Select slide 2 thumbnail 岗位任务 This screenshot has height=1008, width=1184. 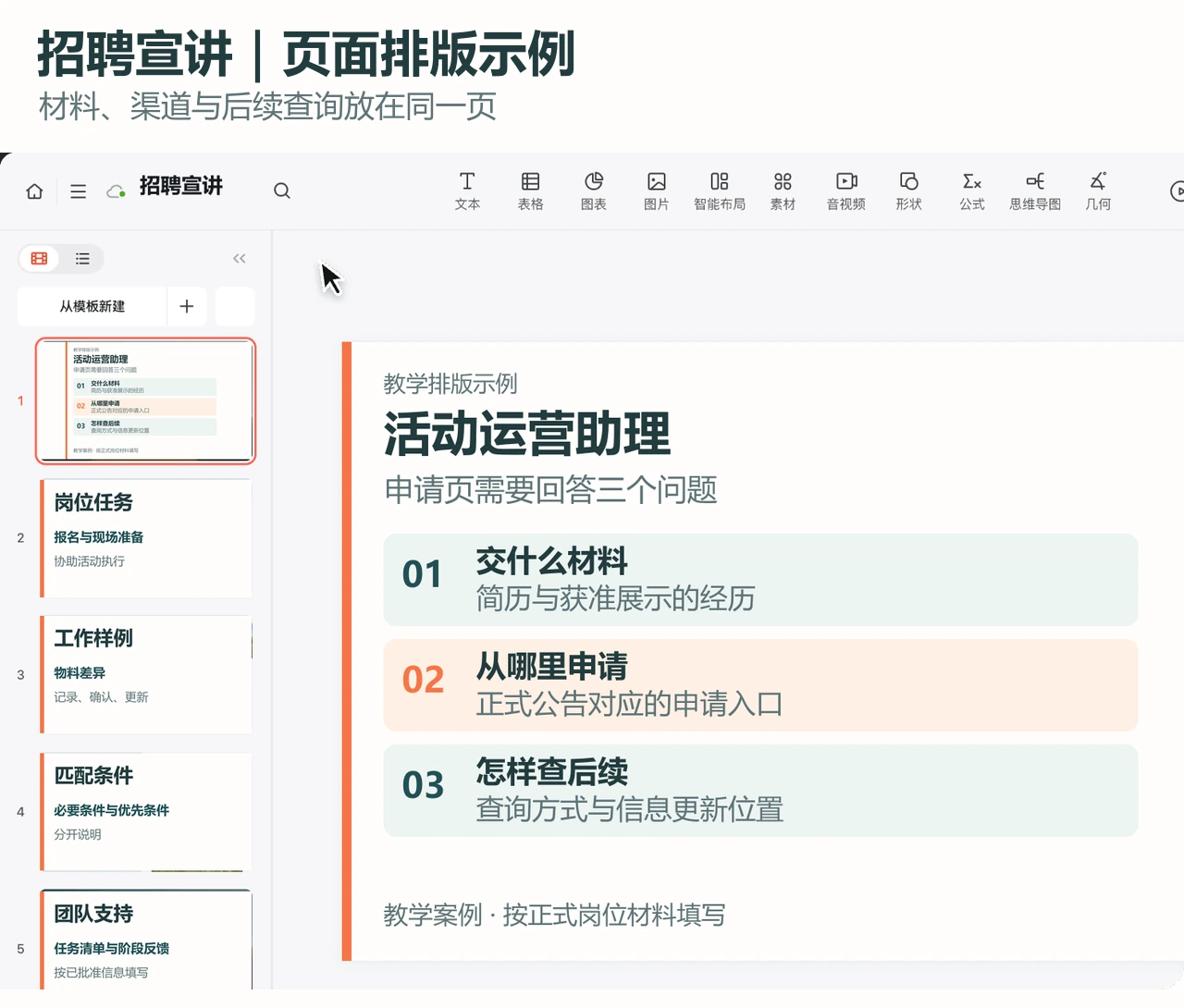click(x=145, y=538)
